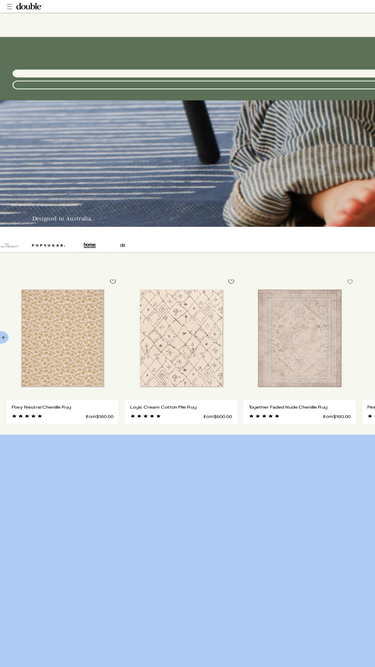Open the Posy Neutral Chenille Rug image
The width and height of the screenshot is (375, 667).
[x=62, y=338]
